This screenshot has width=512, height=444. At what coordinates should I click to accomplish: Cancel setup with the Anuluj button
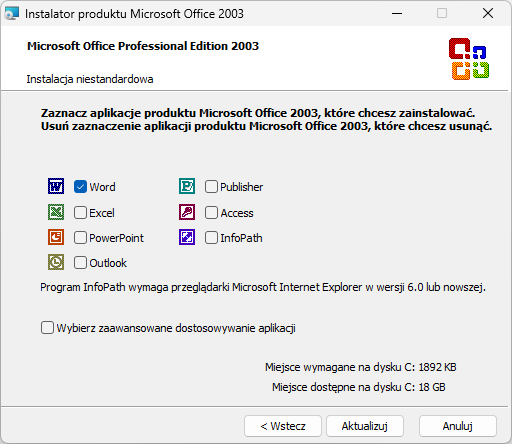point(458,426)
